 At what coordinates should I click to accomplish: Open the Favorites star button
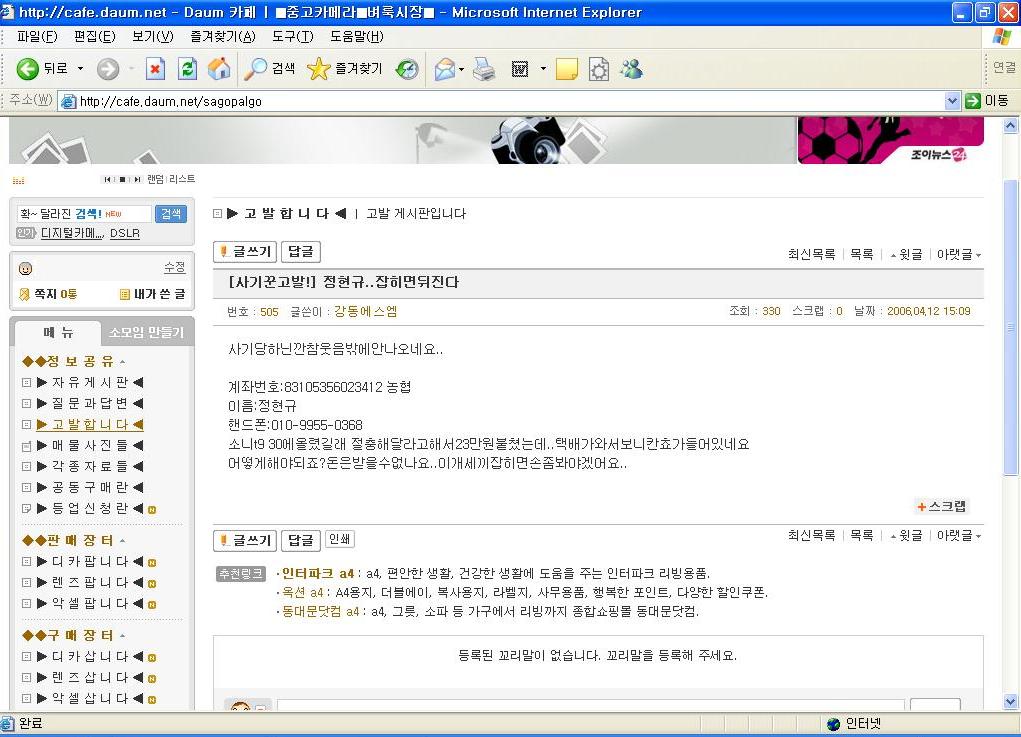click(x=345, y=69)
